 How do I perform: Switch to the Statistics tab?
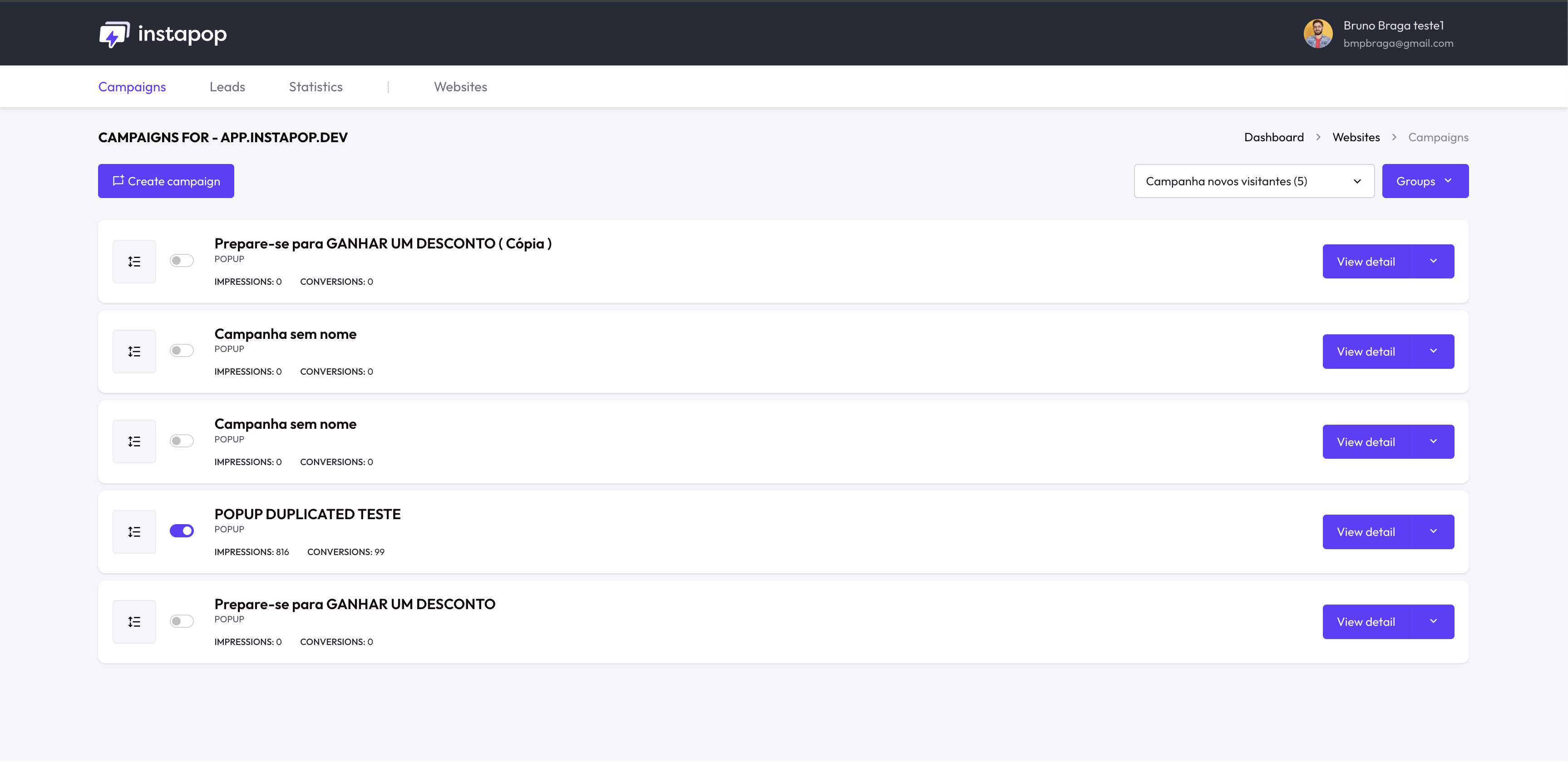pos(316,87)
